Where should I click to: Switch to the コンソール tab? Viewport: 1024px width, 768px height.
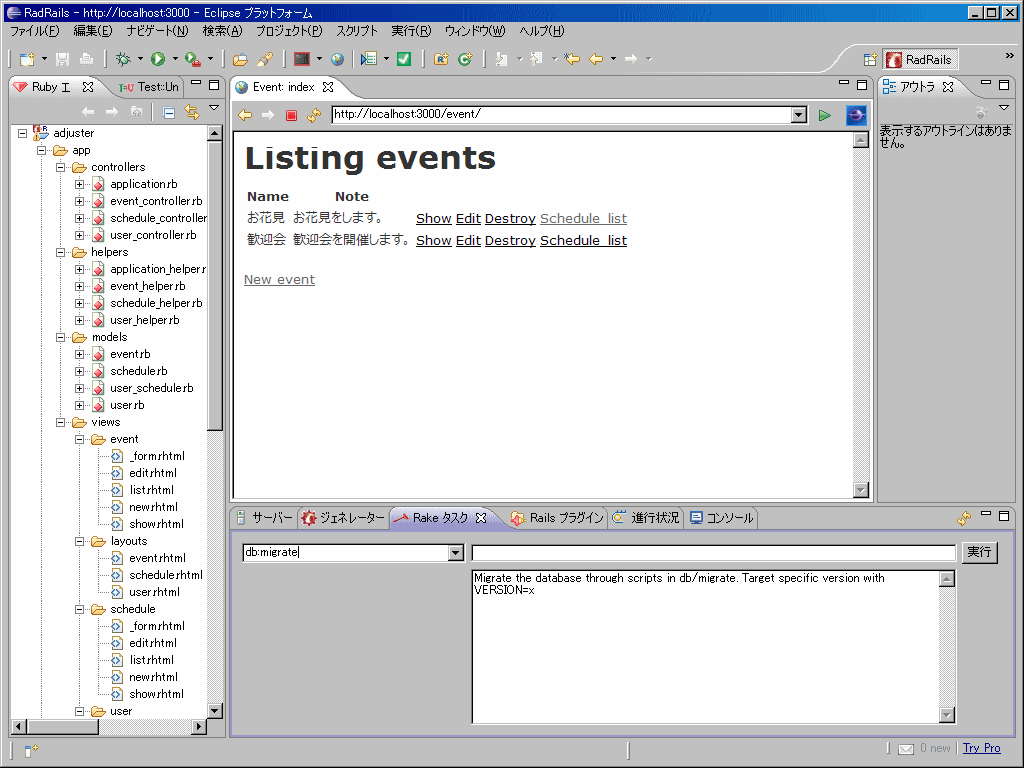(722, 518)
